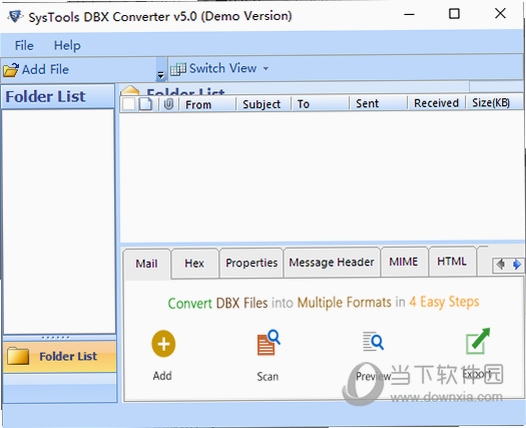The image size is (526, 428).
Task: Select the Folder List button in bottom-left pane
Action: (x=60, y=357)
